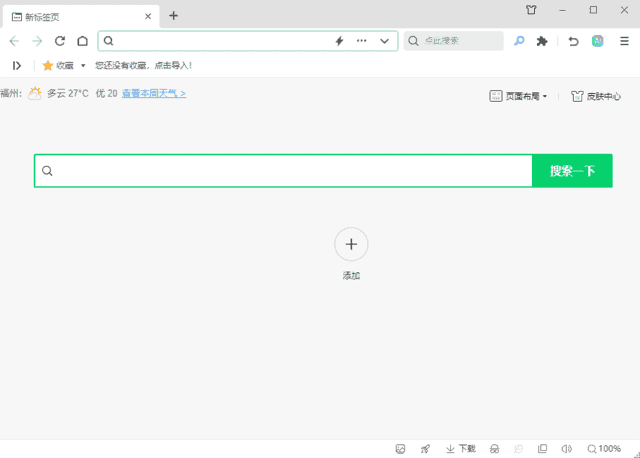Screen dimensions: 640x458
Task: Click the 100% zoom level control
Action: coord(604,448)
